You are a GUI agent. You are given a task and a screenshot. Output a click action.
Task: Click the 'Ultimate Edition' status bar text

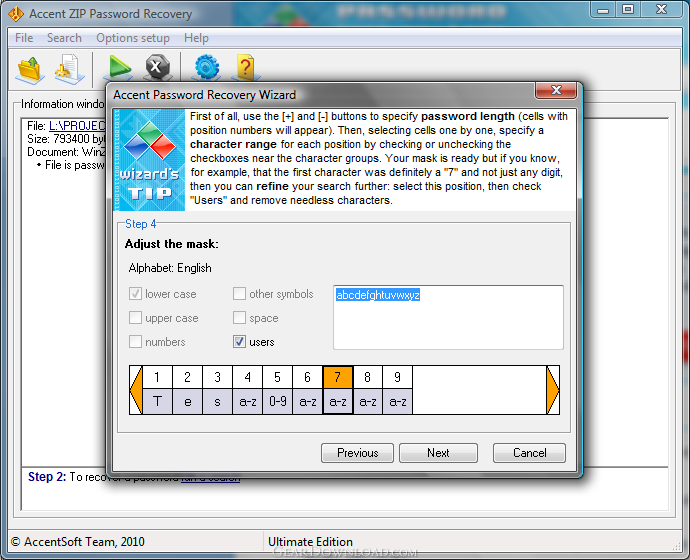point(310,542)
